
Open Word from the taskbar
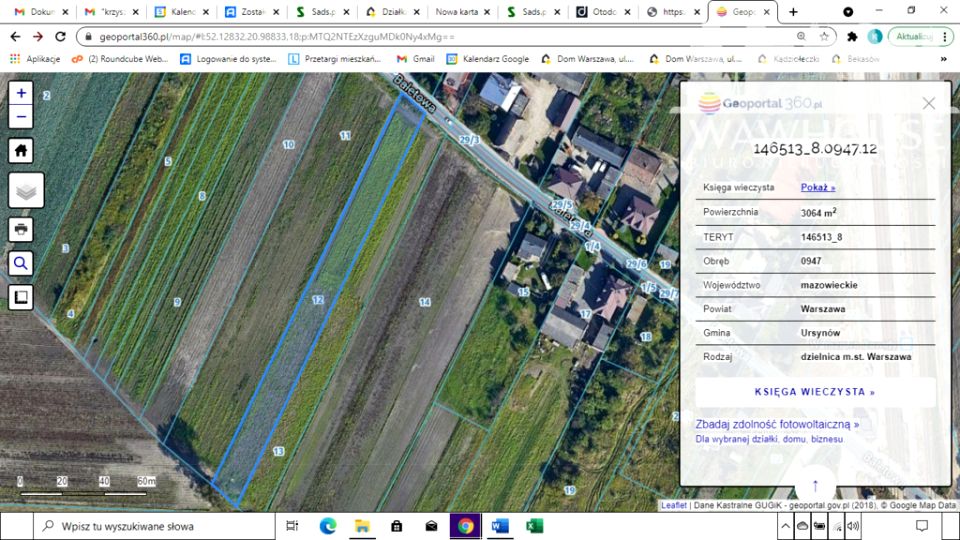[499, 526]
